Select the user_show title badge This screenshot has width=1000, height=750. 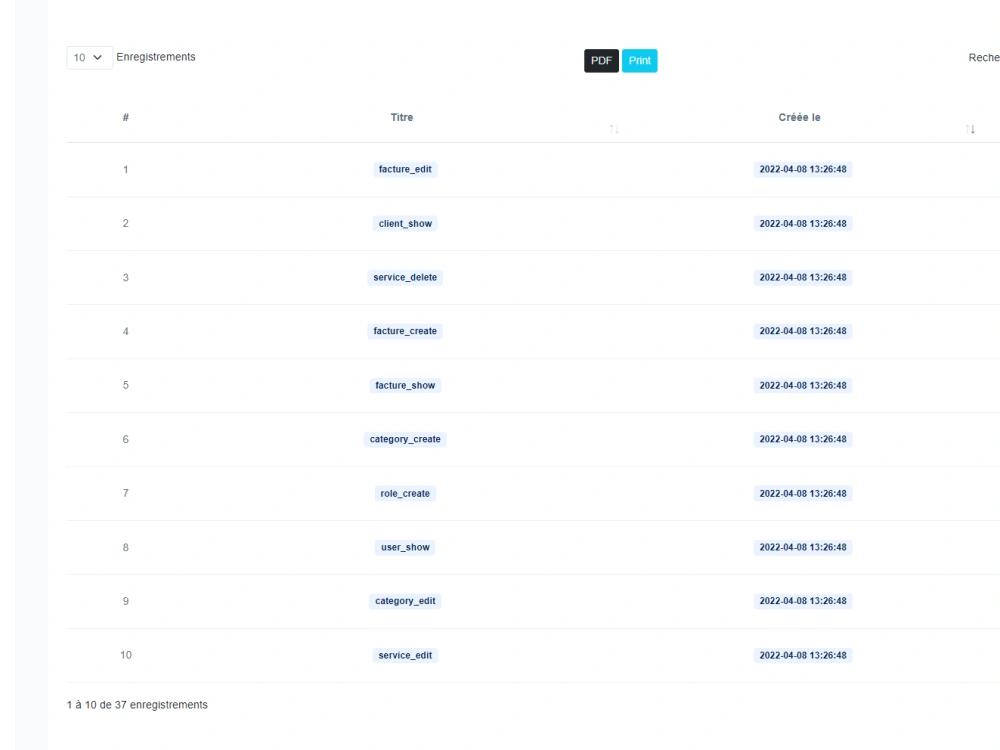point(405,547)
